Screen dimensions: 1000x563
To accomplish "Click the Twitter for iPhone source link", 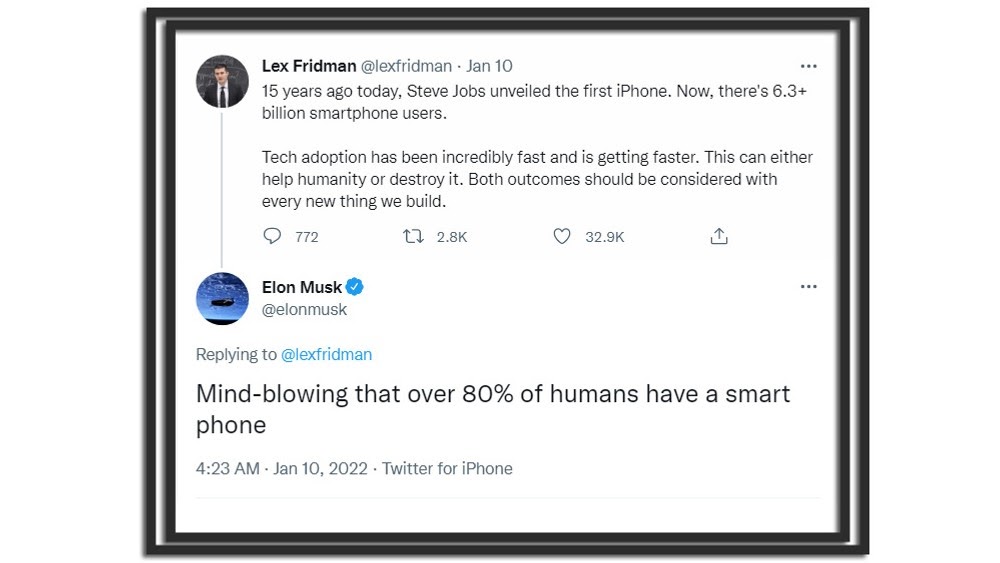I will [x=447, y=468].
